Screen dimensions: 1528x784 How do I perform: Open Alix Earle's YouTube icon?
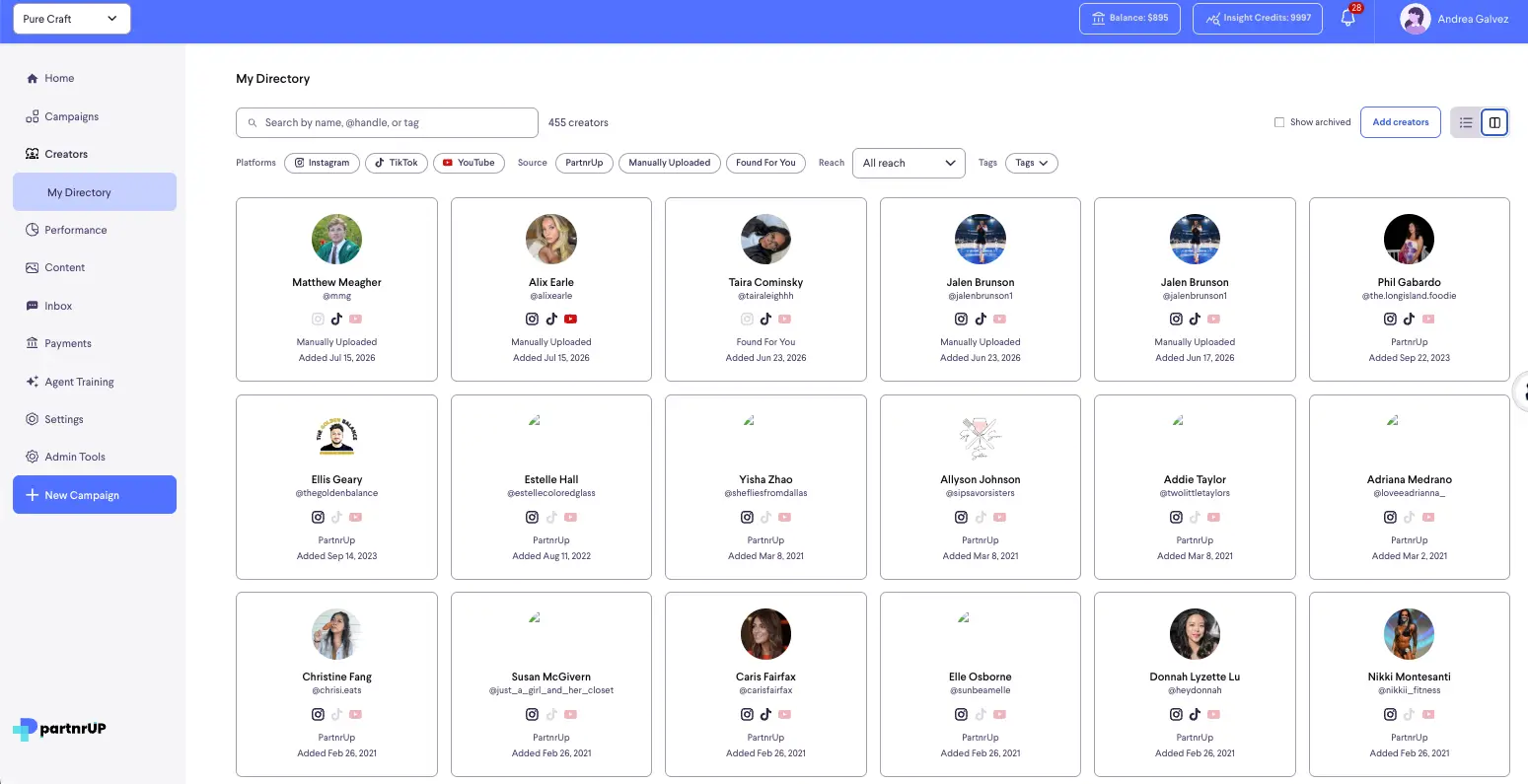[570, 319]
